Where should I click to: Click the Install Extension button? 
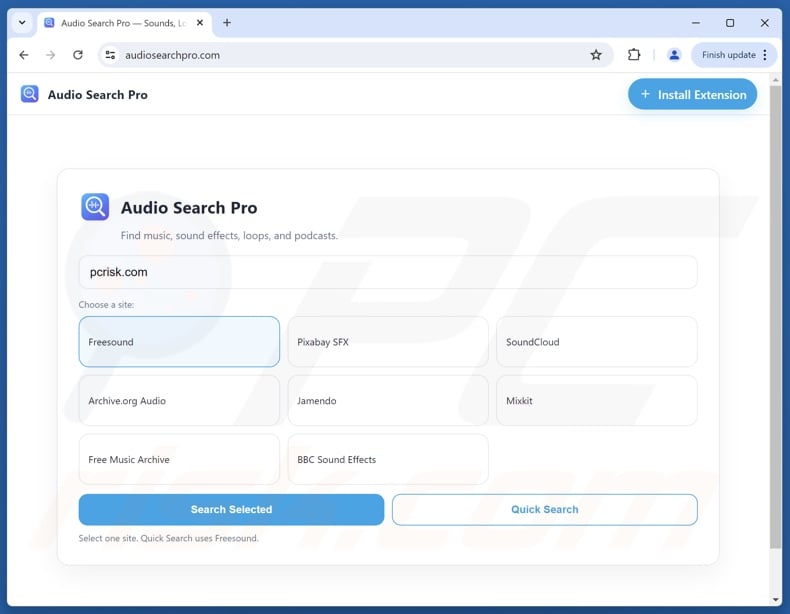point(692,94)
